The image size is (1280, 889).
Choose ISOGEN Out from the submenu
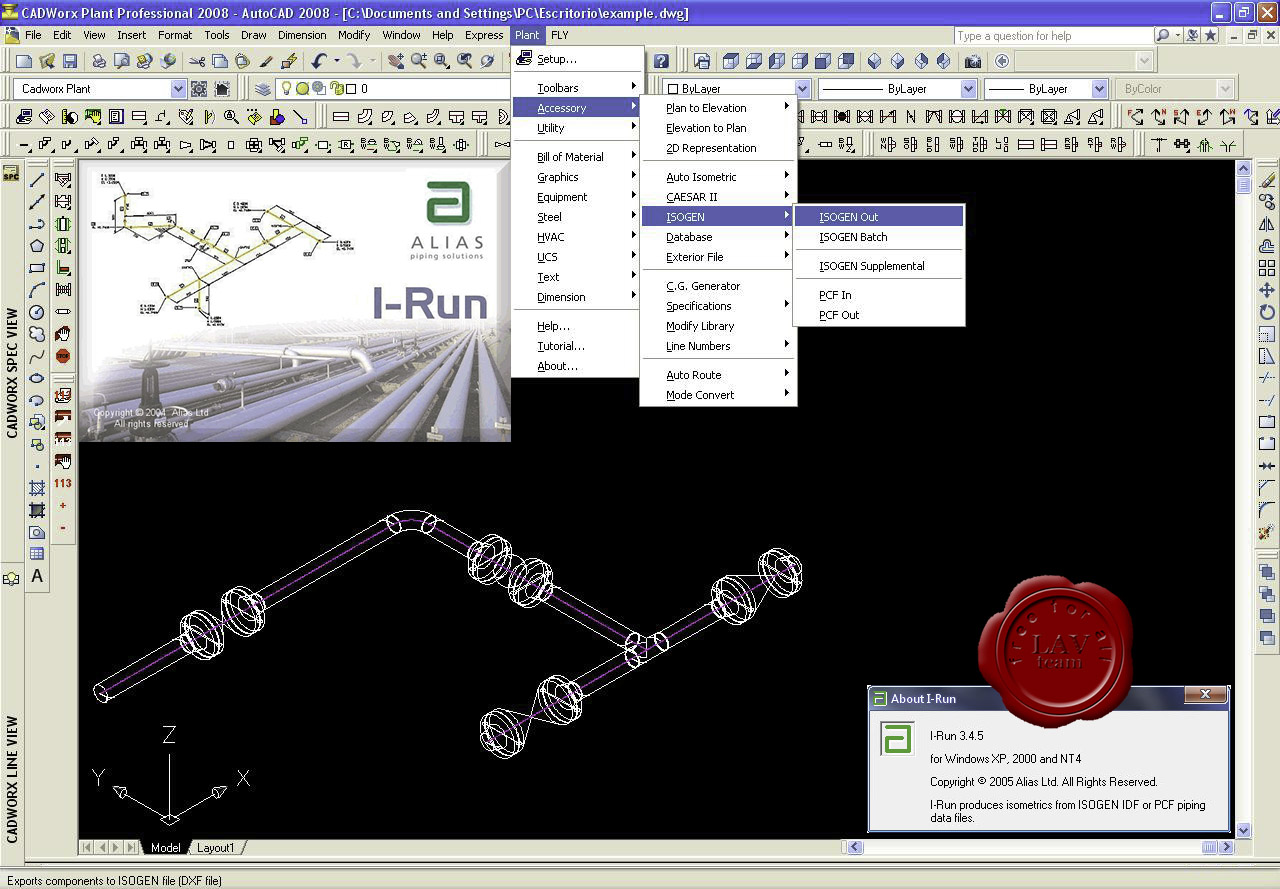[x=879, y=217]
